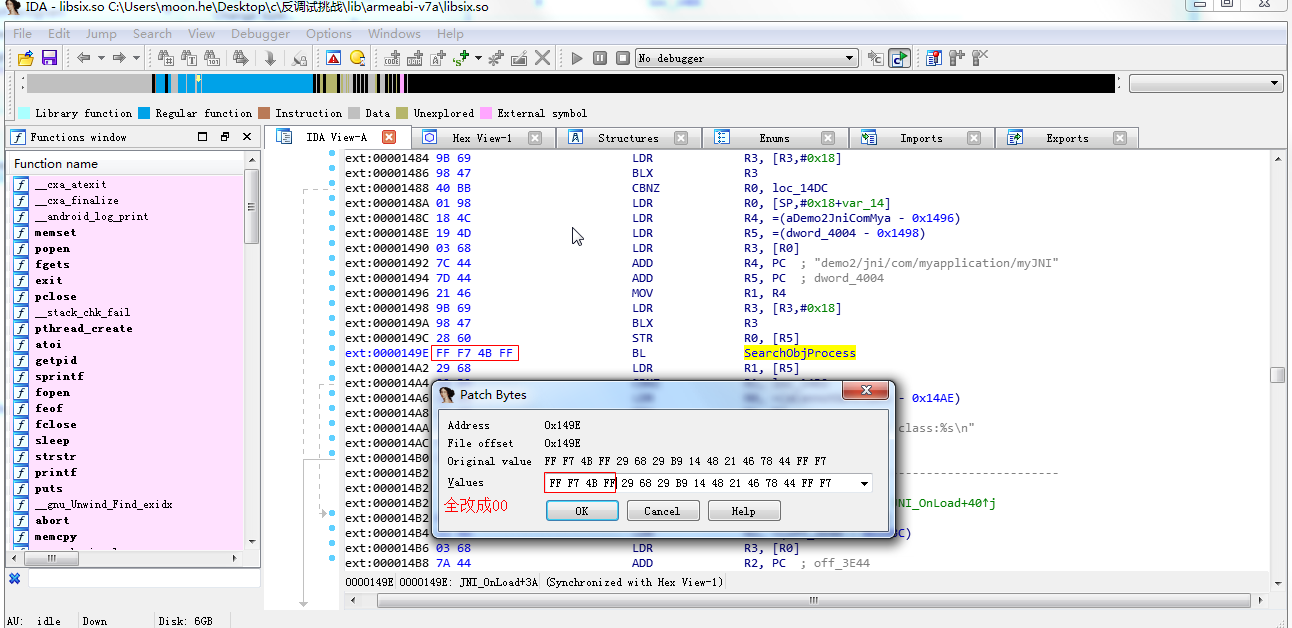Click Cancel in Patch Bytes dialog

(662, 511)
